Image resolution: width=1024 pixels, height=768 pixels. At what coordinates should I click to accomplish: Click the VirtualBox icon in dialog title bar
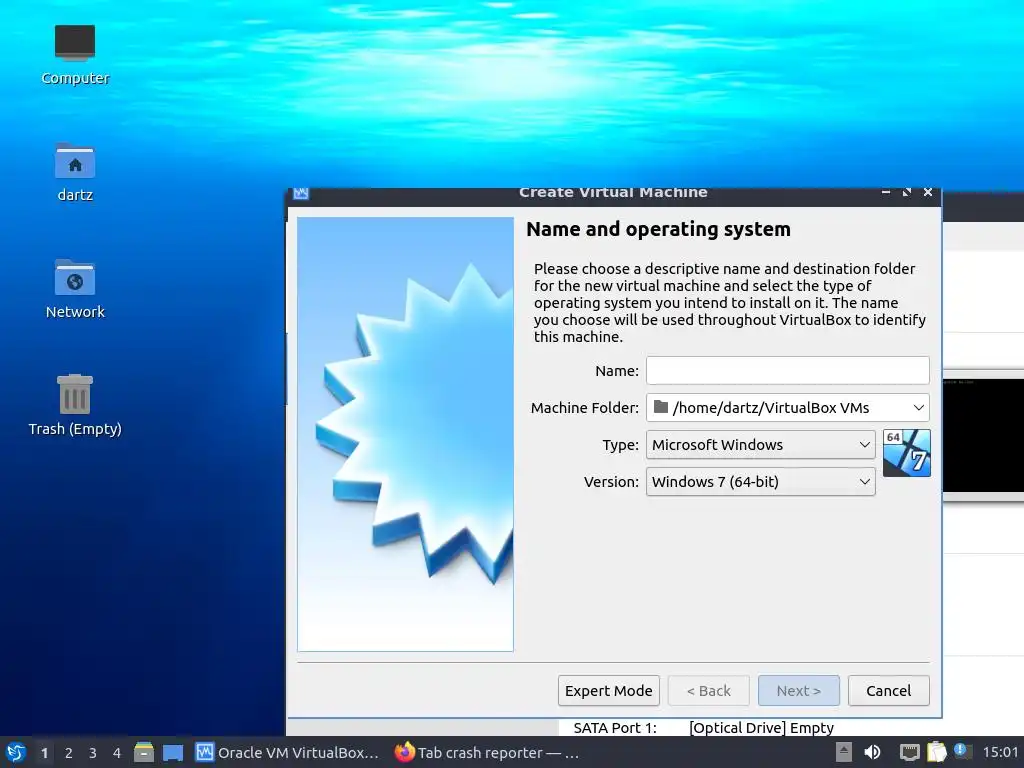[301, 193]
